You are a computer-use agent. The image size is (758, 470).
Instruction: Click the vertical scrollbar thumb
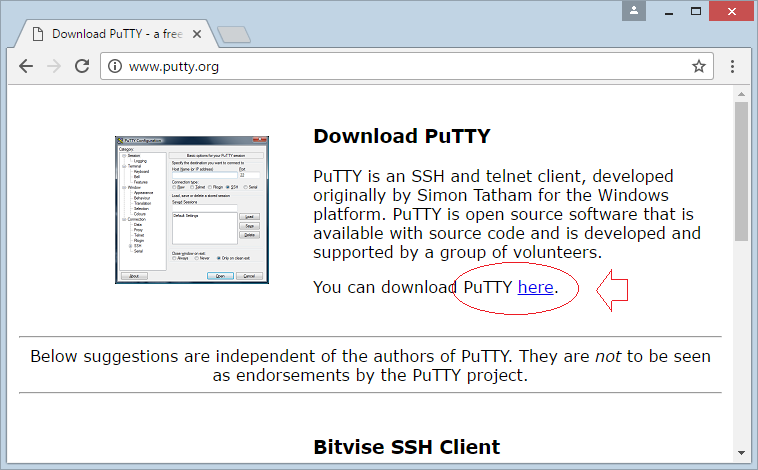741,171
